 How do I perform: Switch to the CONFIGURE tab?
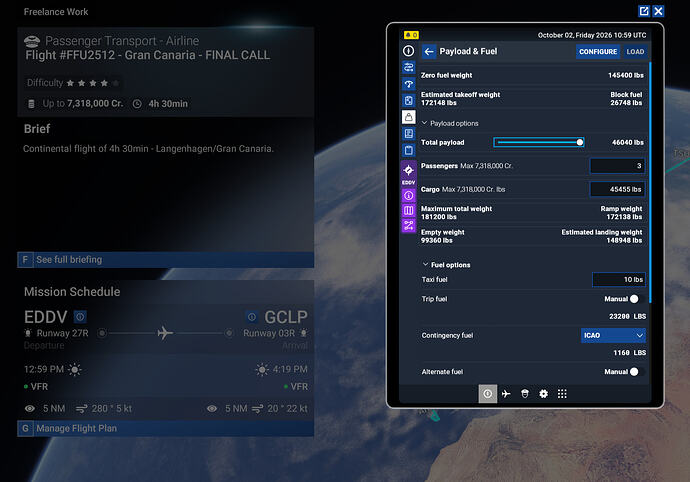[598, 52]
